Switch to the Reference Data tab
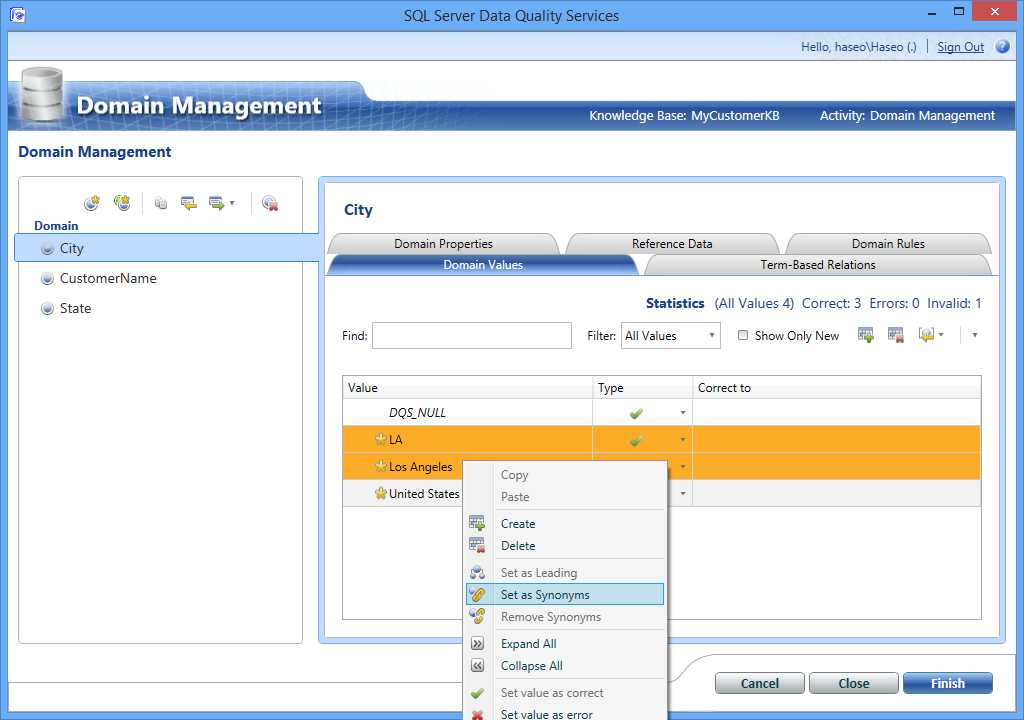Image resolution: width=1024 pixels, height=720 pixels. [672, 244]
